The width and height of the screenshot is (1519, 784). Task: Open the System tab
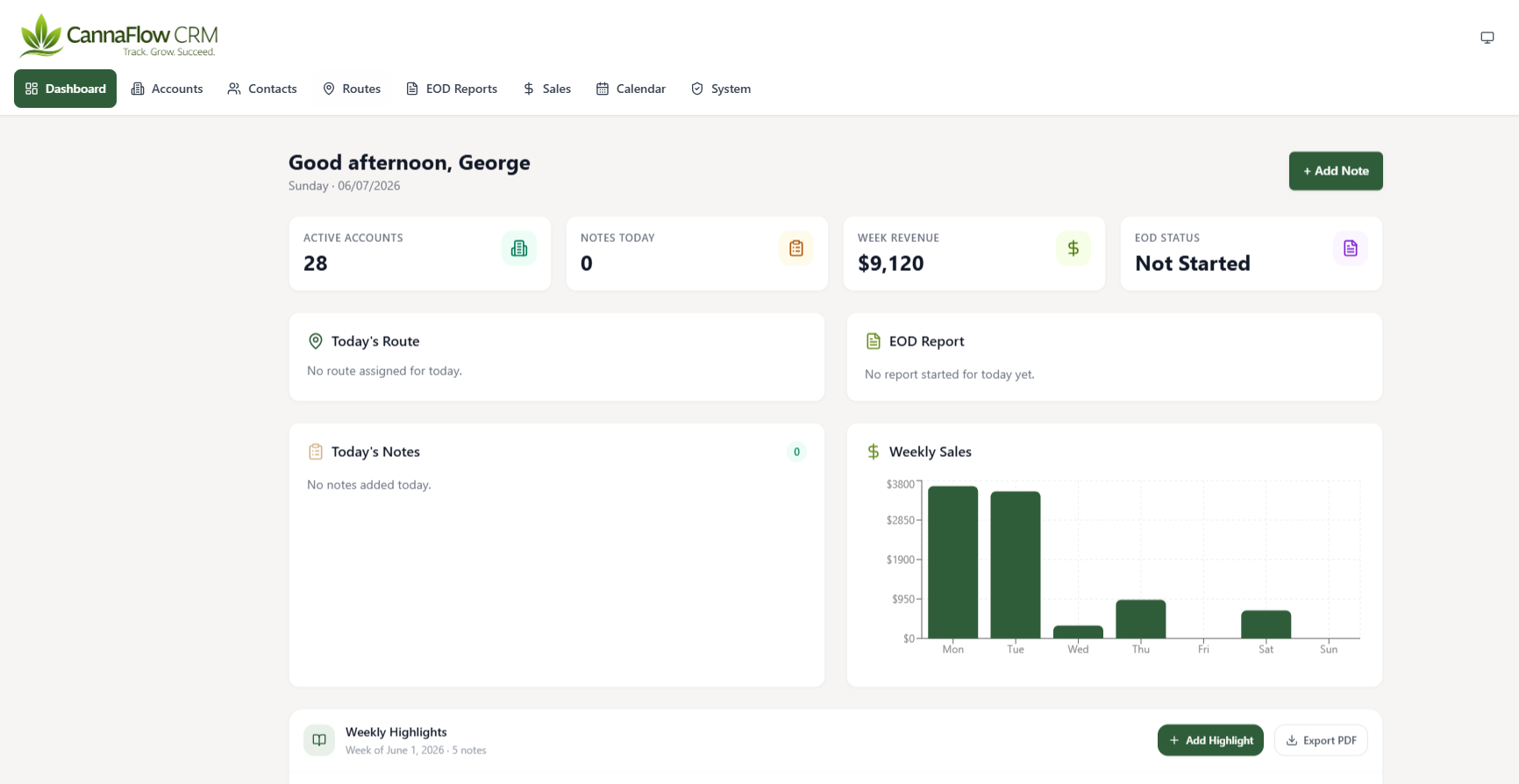[721, 89]
